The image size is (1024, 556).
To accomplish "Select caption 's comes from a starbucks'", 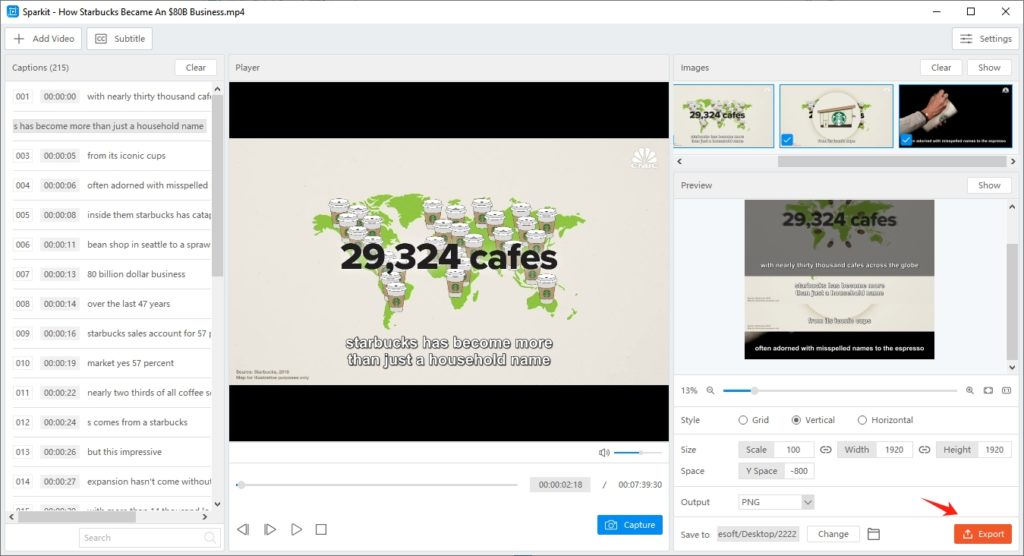I will point(111,422).
